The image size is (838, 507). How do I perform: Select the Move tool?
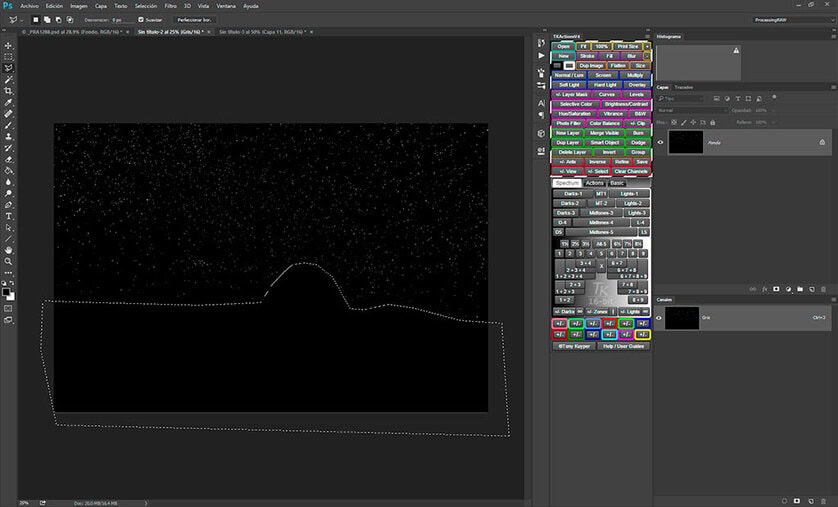coord(9,45)
